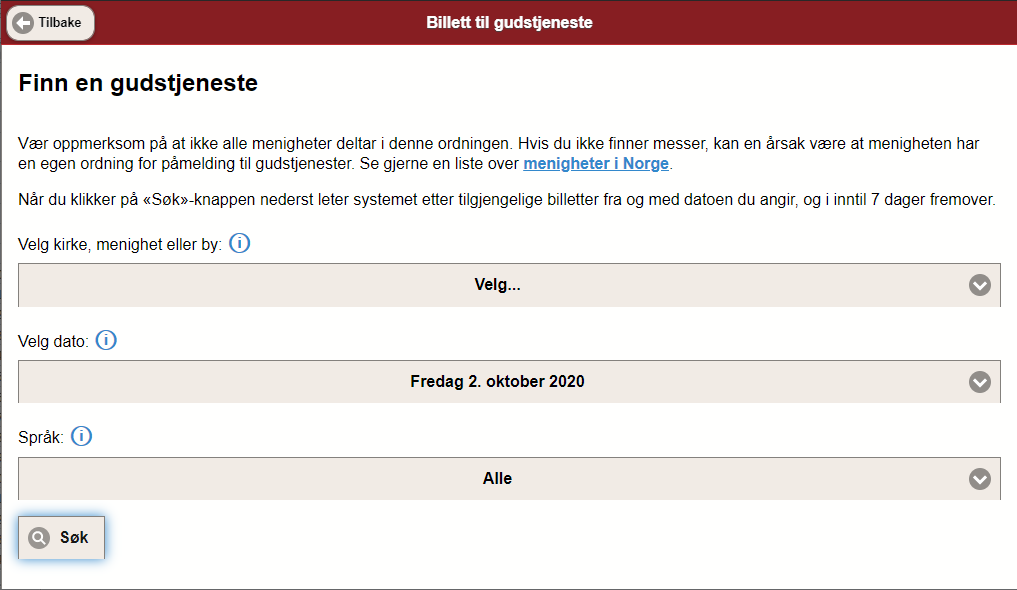Click the Velg dato label text
This screenshot has width=1017, height=590.
(53, 341)
